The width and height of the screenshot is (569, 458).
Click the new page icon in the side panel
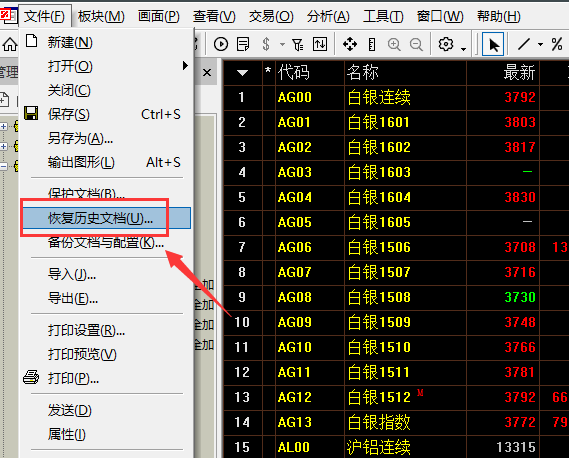[4, 99]
